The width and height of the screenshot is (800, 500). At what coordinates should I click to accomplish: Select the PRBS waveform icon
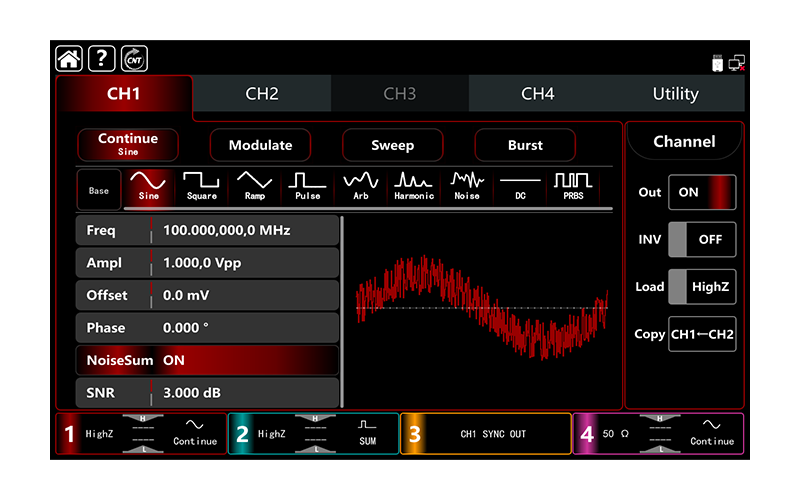(x=573, y=186)
